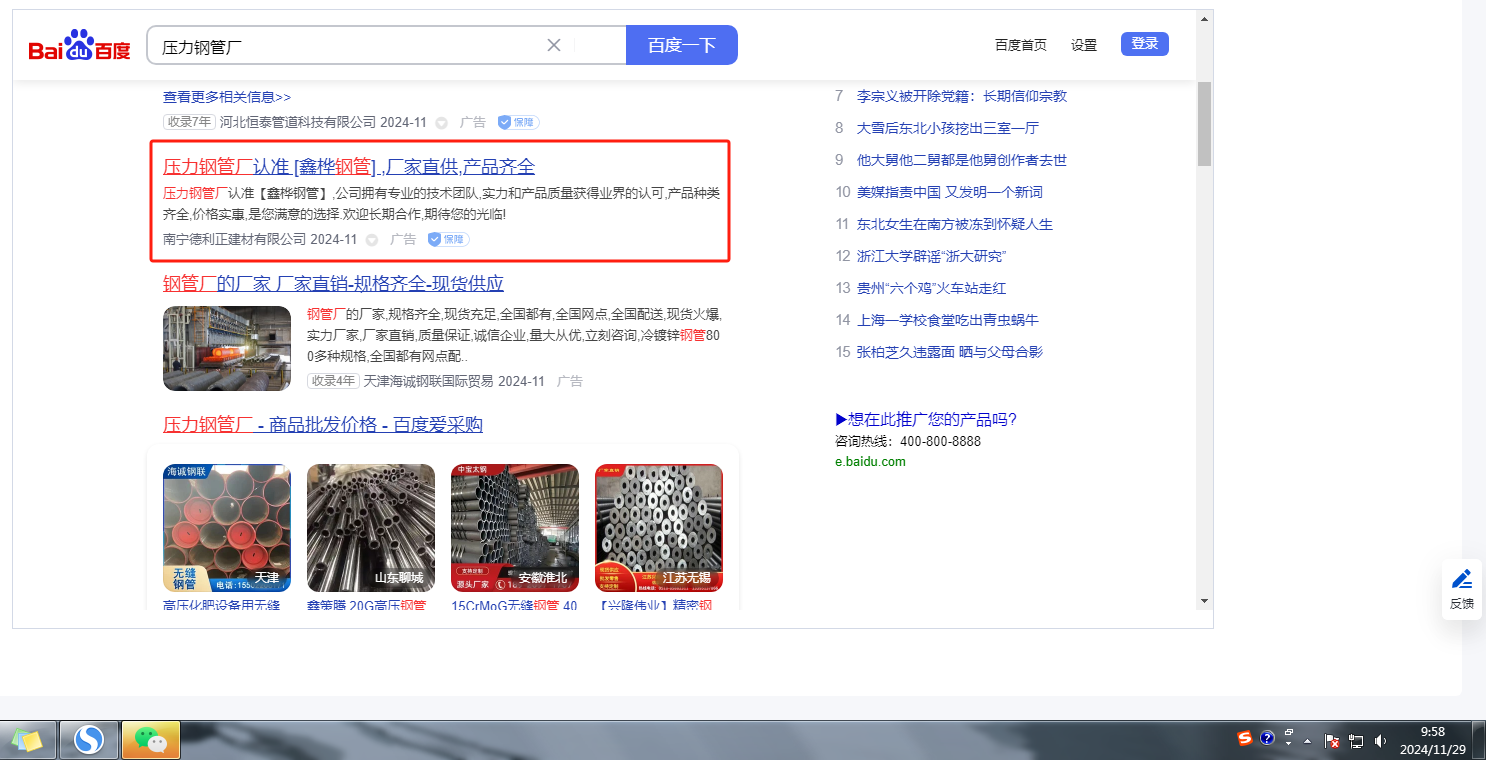
Task: Open hot search 东北女生在南方被冻到怀疑人生
Action: tap(955, 224)
